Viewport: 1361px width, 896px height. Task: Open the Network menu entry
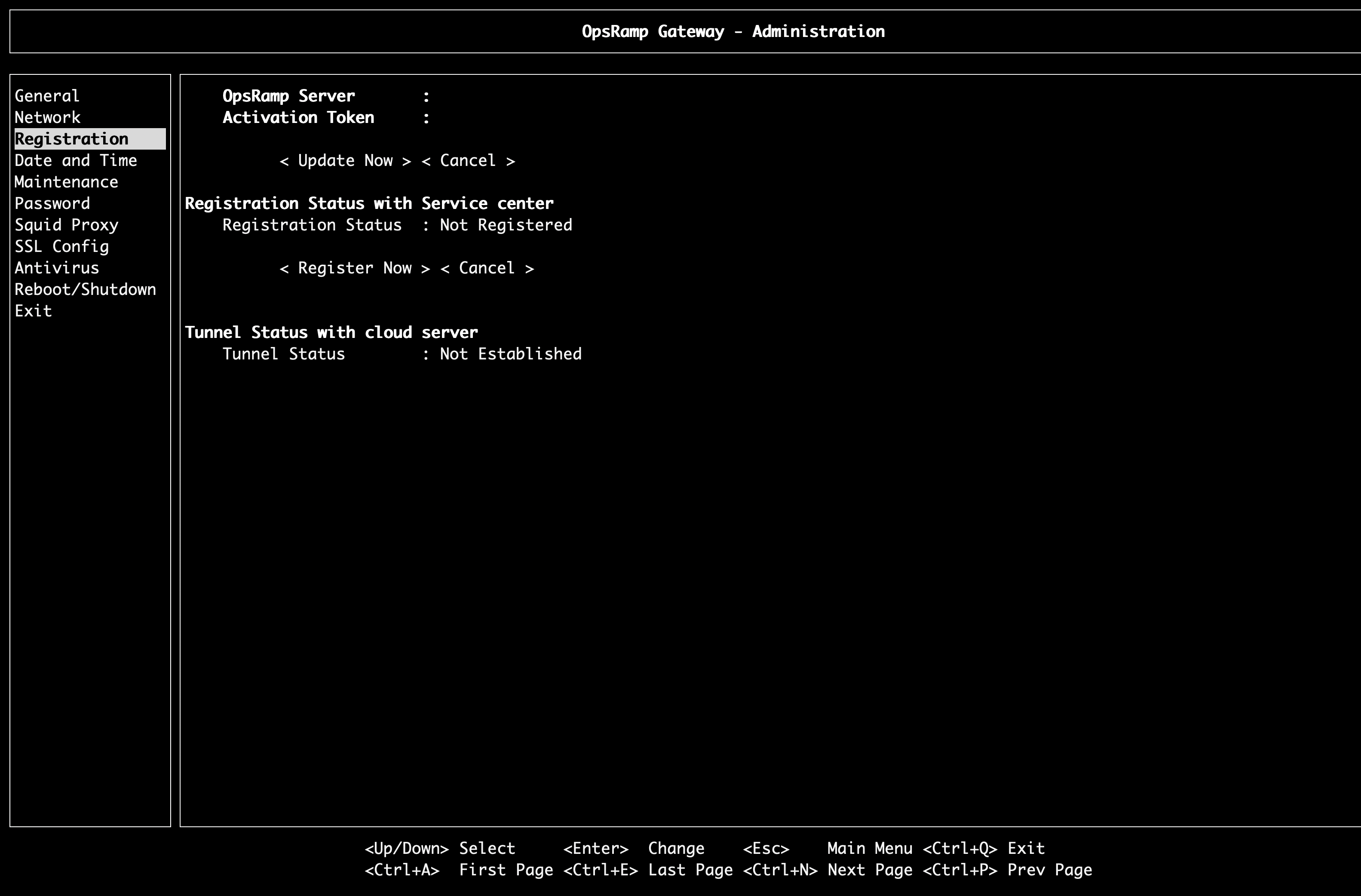point(47,118)
